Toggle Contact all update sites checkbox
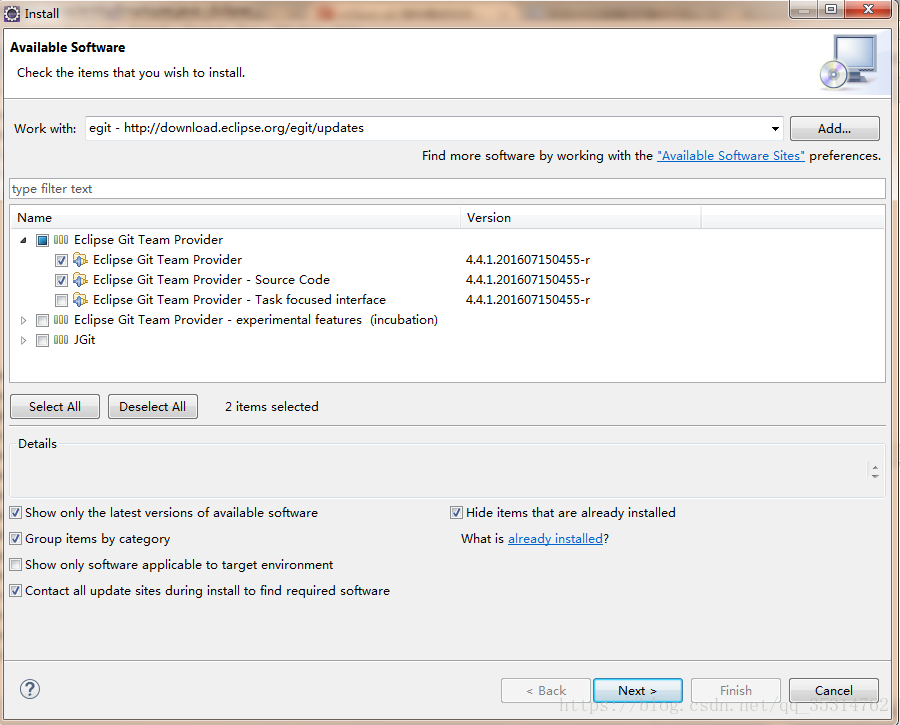 (x=16, y=591)
